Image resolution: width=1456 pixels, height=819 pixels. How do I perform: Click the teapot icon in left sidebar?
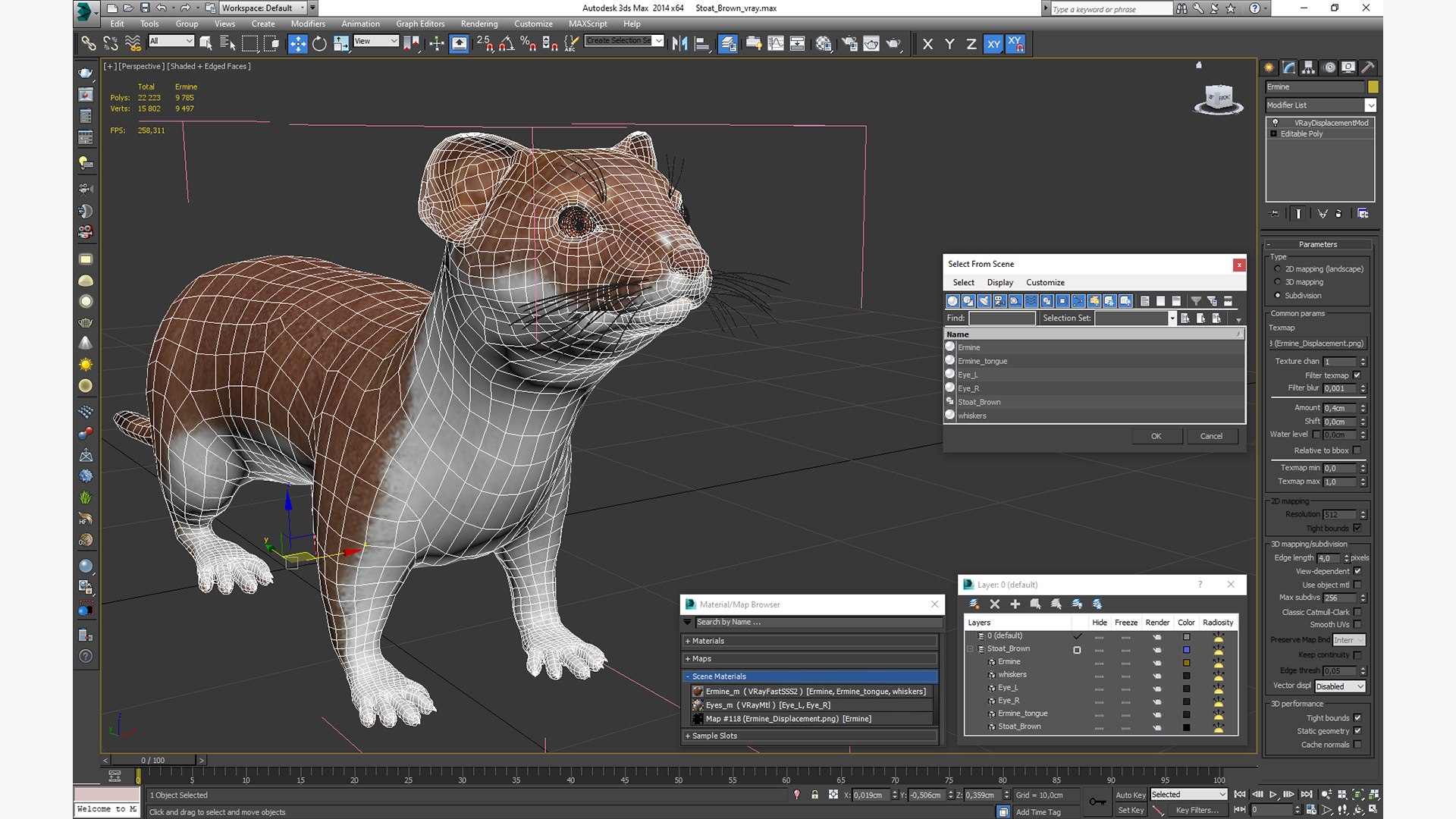[x=86, y=74]
